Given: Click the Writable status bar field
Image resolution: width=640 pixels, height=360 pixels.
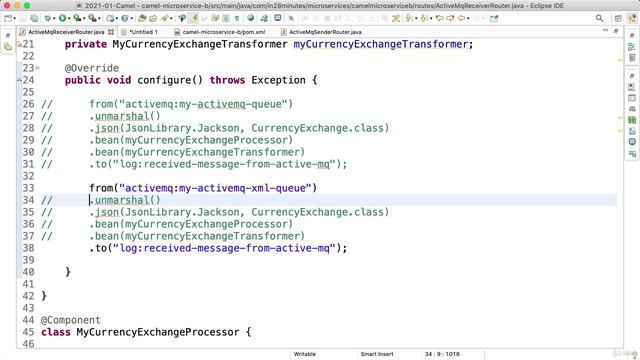Looking at the screenshot, I should 305,354.
